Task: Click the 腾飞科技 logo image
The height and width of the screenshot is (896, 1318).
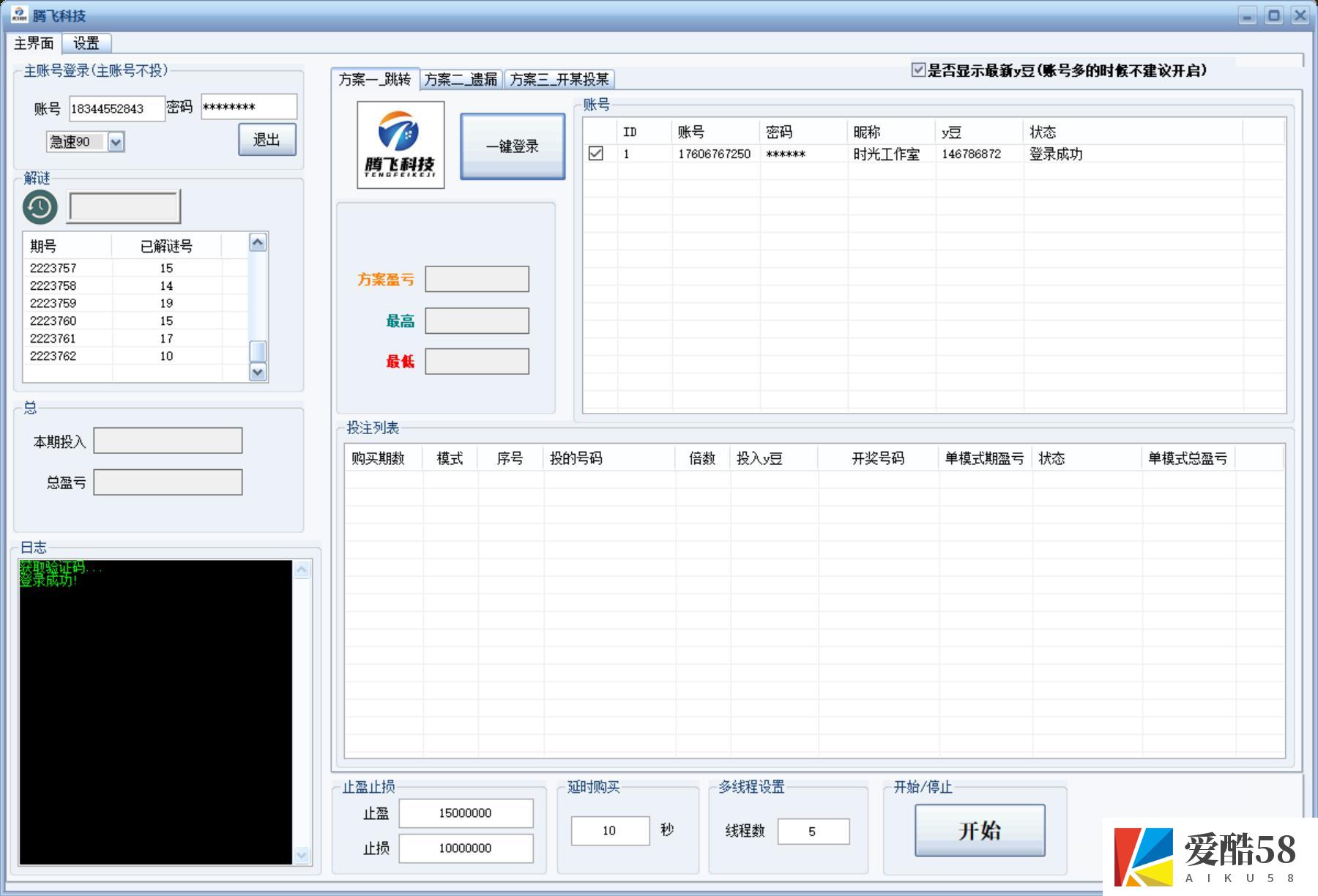Action: pos(401,145)
